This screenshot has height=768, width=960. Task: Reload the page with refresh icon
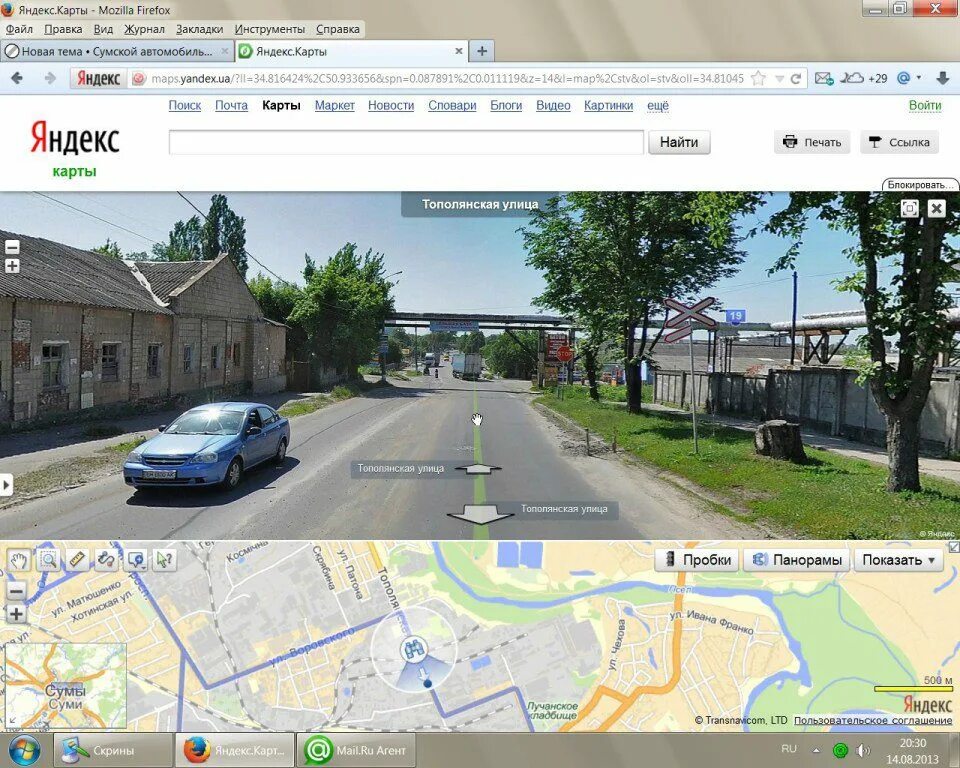[796, 78]
